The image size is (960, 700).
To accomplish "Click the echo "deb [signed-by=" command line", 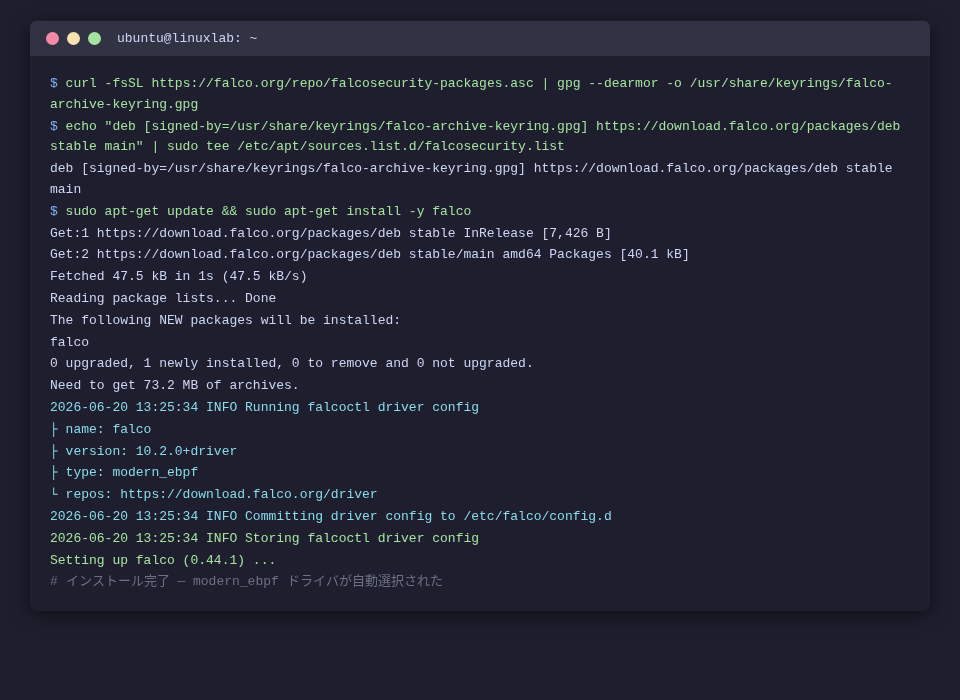I will coord(475,136).
